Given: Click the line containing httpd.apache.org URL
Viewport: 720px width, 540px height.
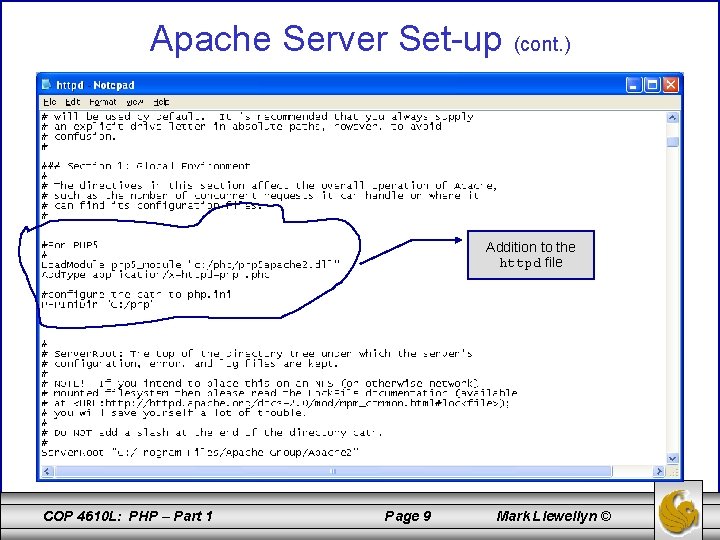Looking at the screenshot, I should (276, 403).
